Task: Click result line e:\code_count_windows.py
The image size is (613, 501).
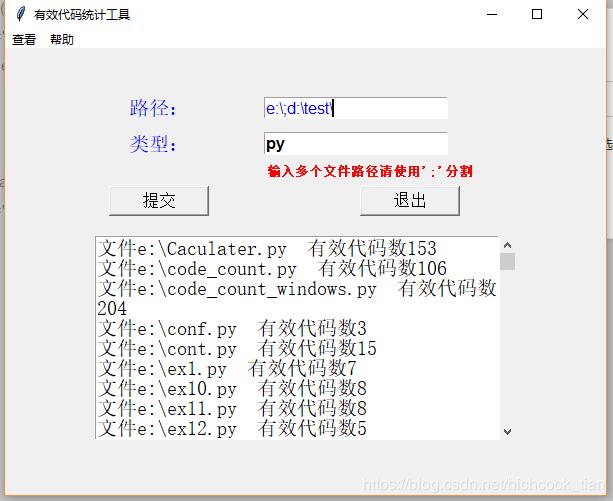Action: (x=297, y=289)
